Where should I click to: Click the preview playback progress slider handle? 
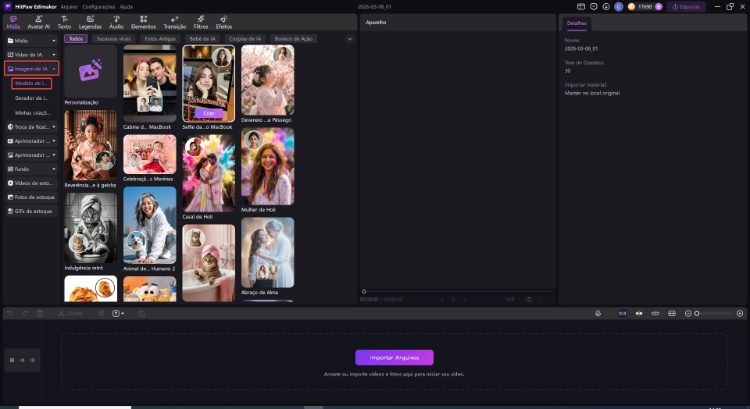(x=364, y=291)
